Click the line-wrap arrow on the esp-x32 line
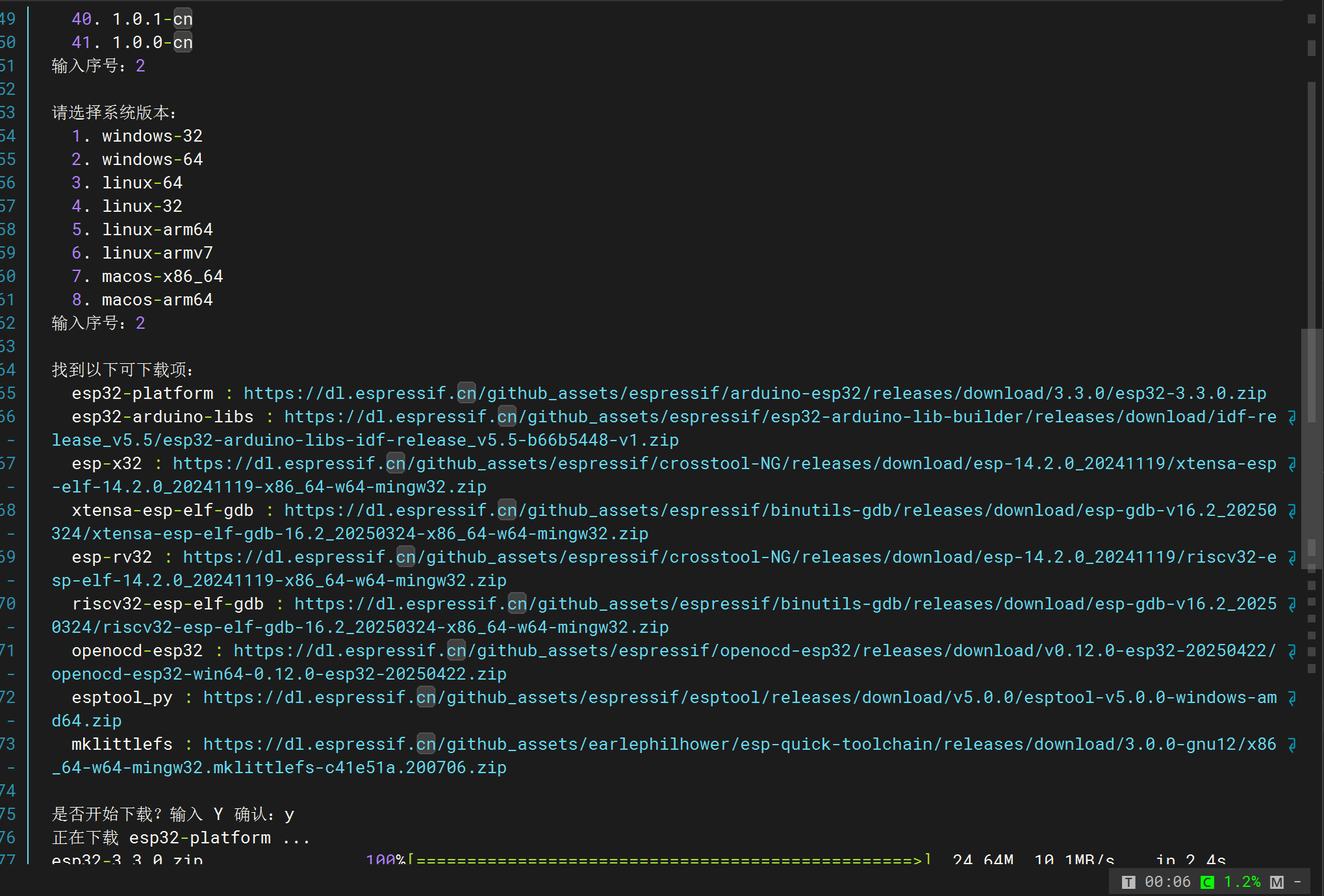1324x896 pixels. 1292,464
